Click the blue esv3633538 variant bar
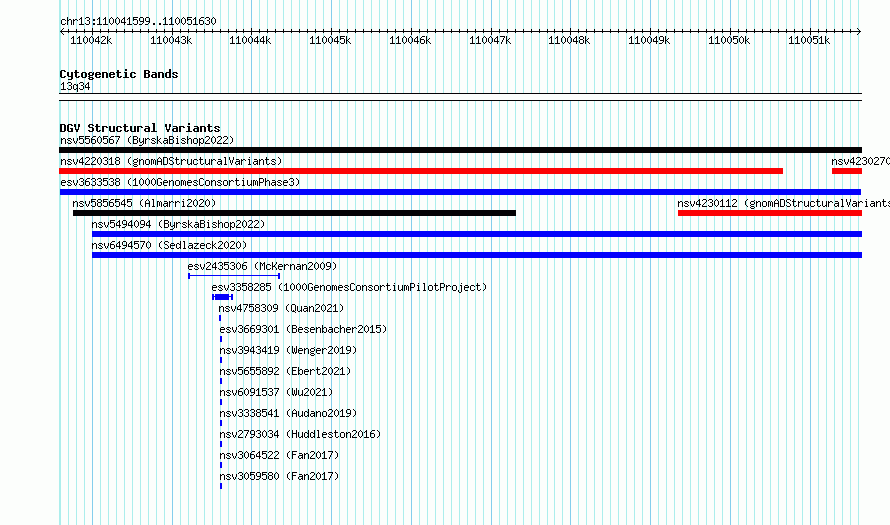Screen dimensions: 890x525 pos(460,192)
